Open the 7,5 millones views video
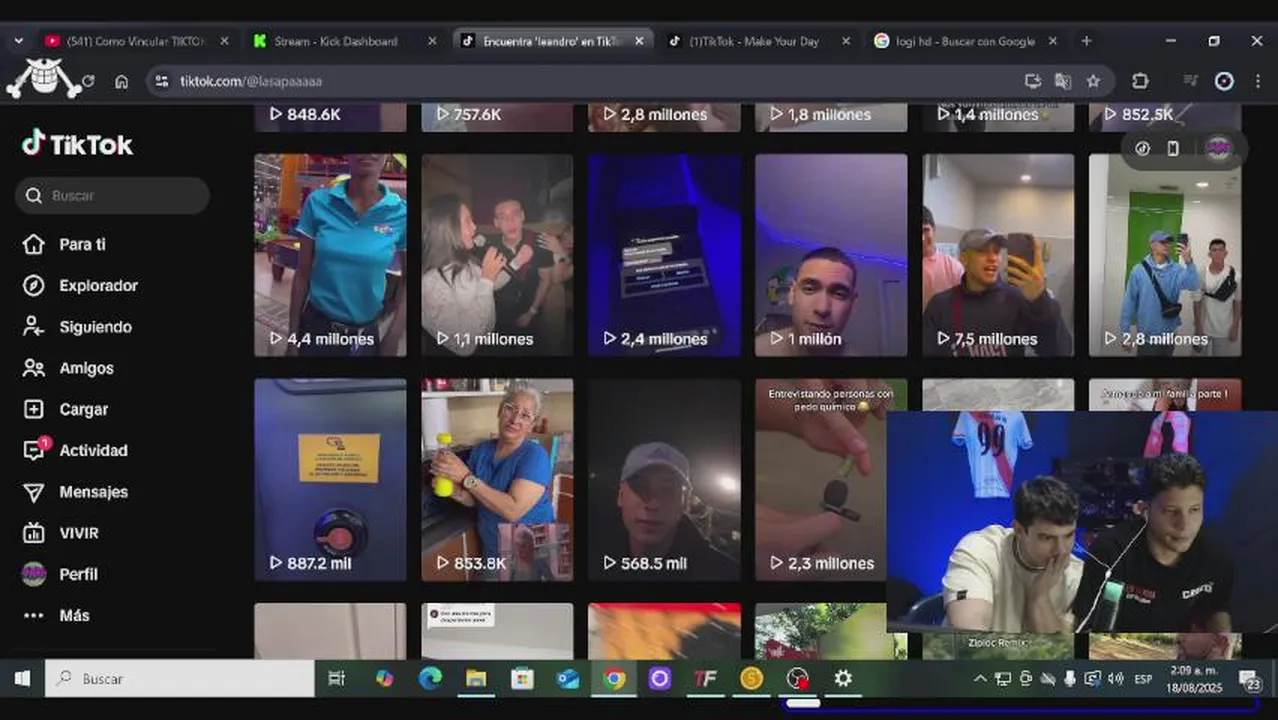1278x720 pixels. coord(998,255)
